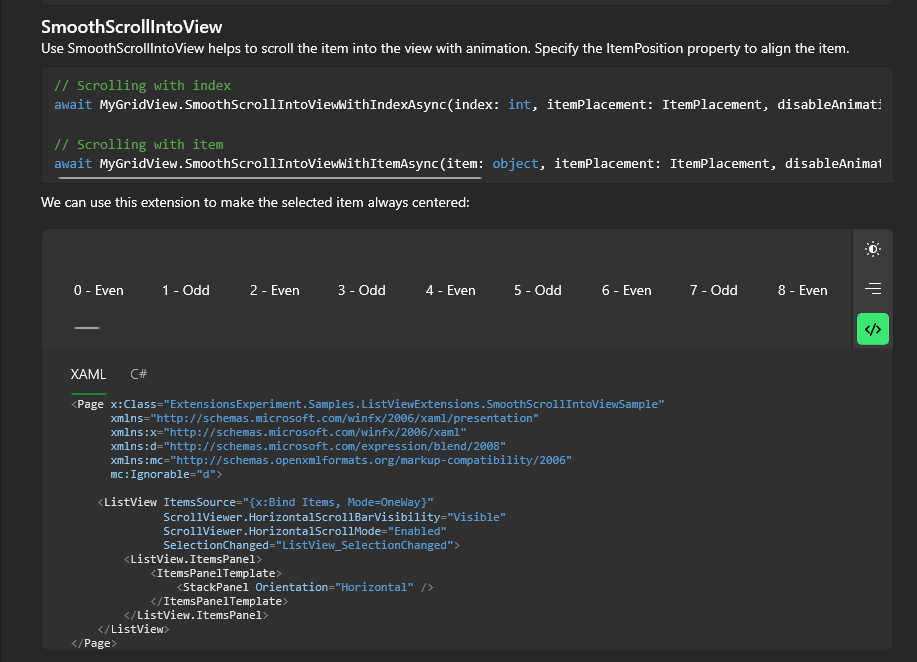
Task: Collapse the code panel using the code toggle
Action: pos(872,329)
